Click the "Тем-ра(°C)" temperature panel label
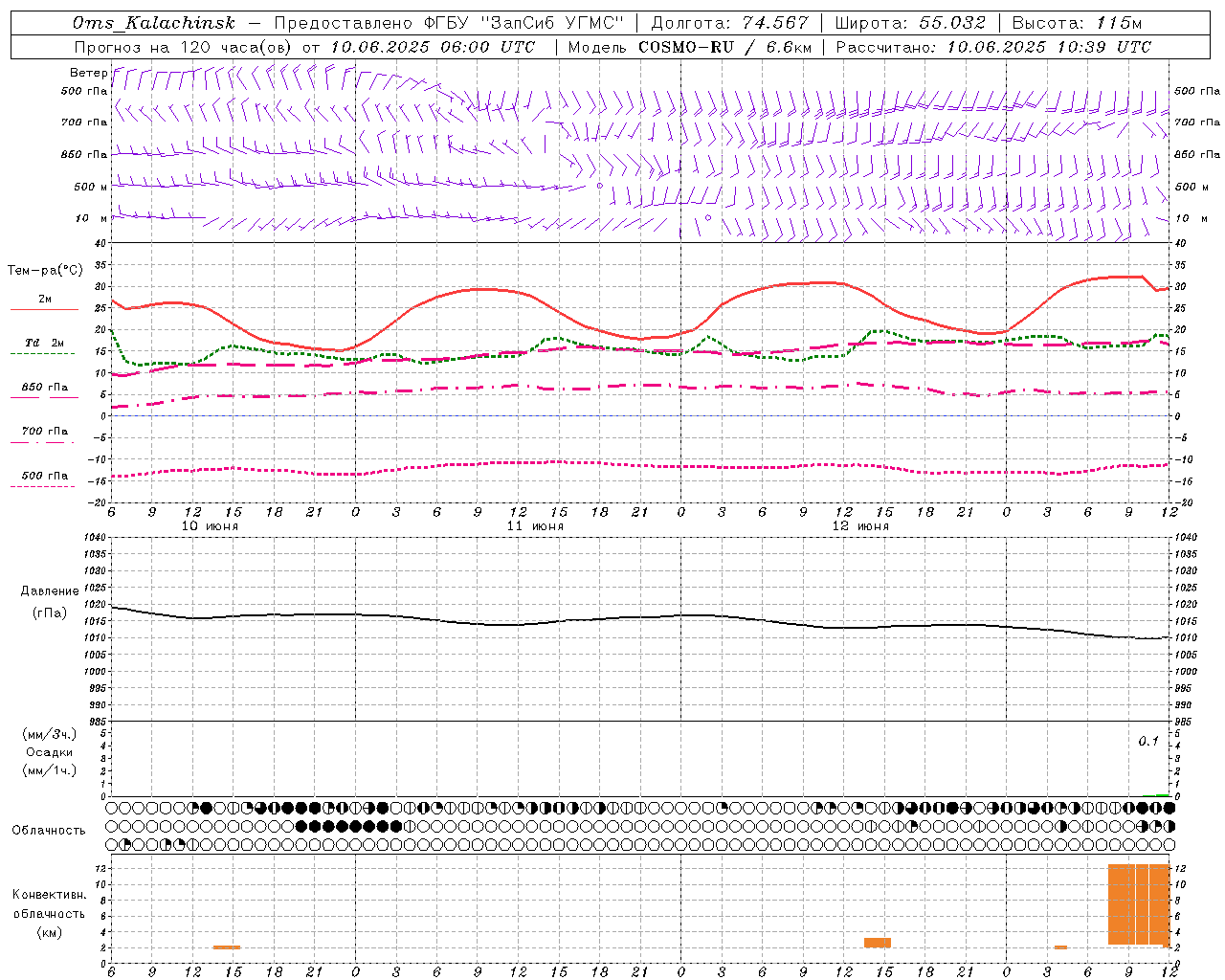 pyautogui.click(x=45, y=271)
